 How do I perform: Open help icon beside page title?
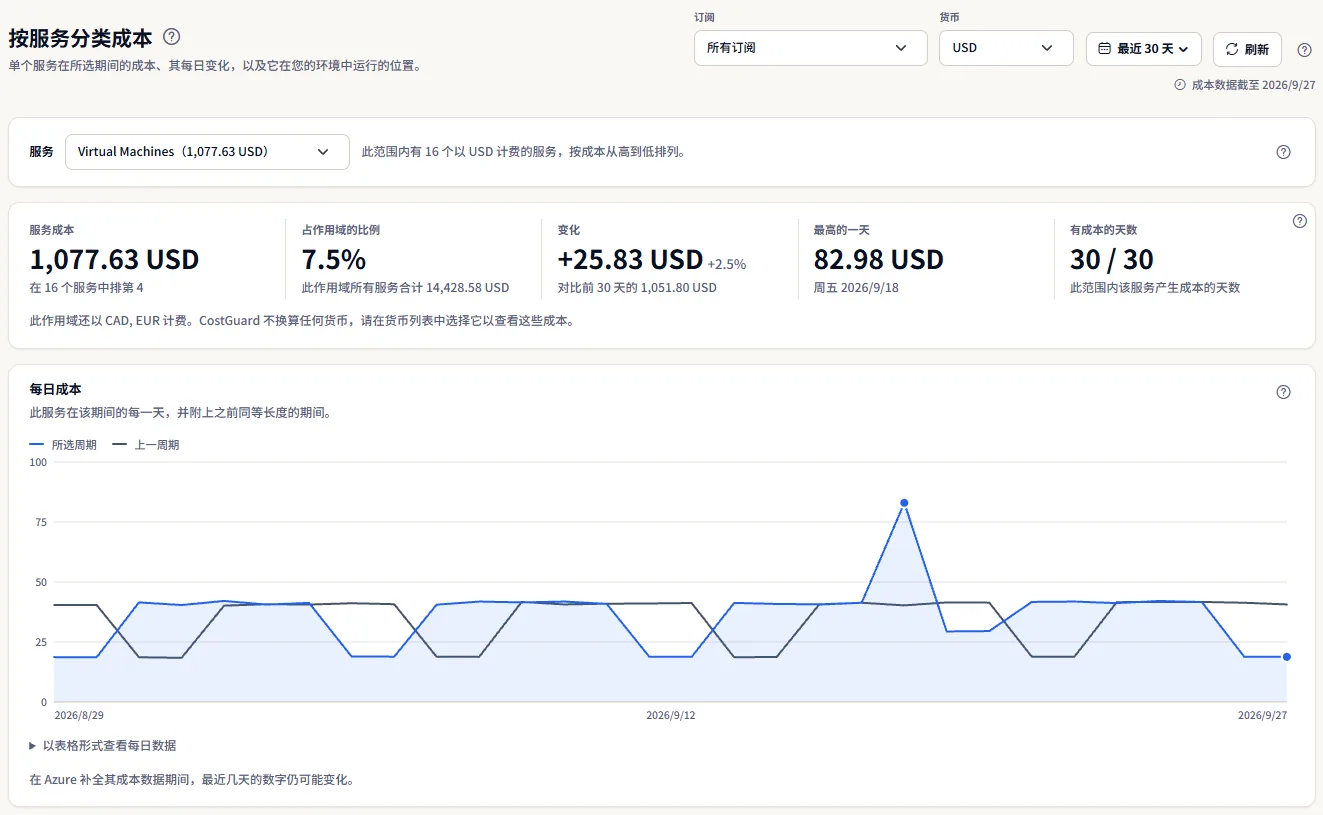(x=172, y=37)
